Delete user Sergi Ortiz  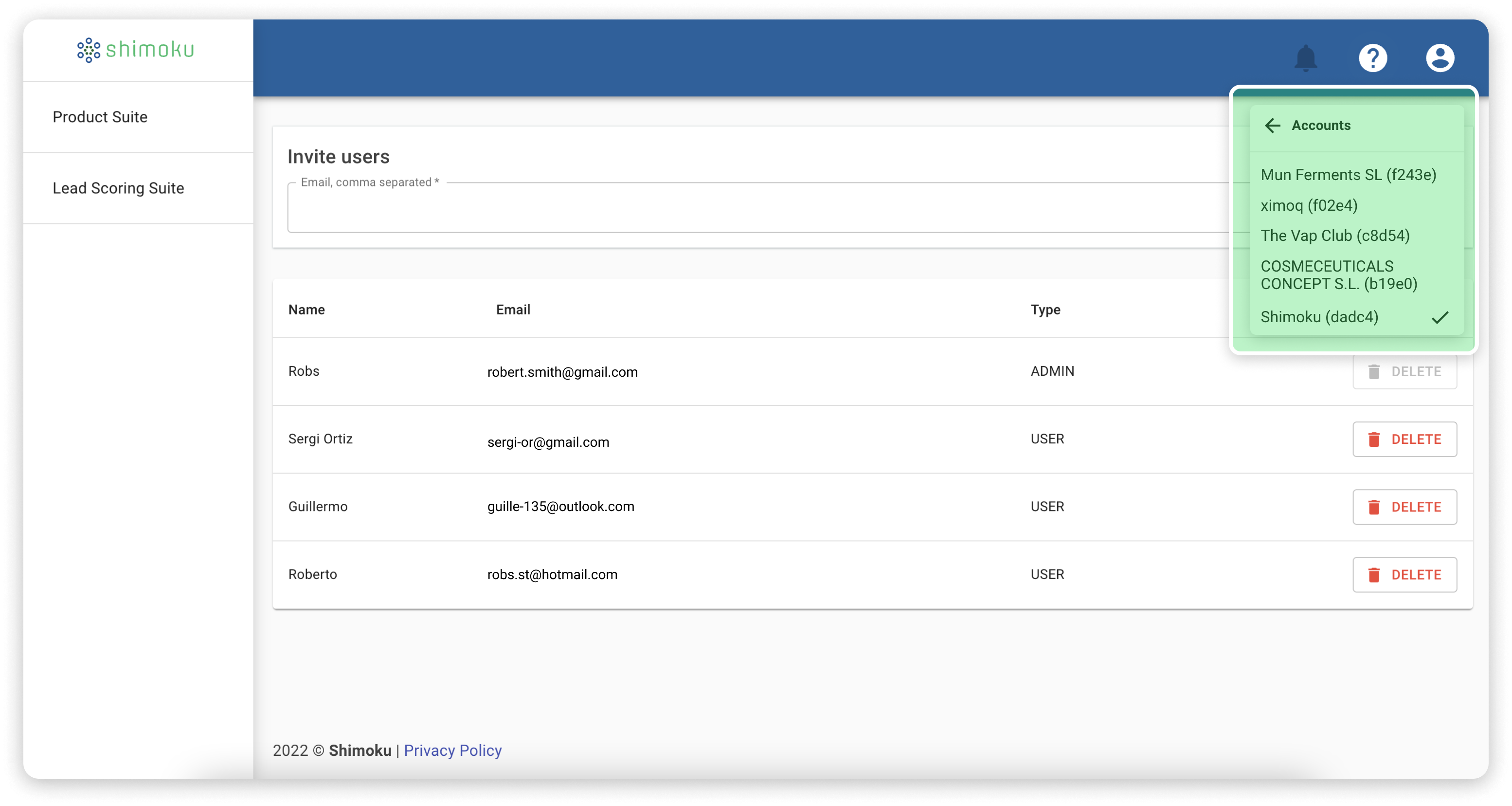(1404, 439)
